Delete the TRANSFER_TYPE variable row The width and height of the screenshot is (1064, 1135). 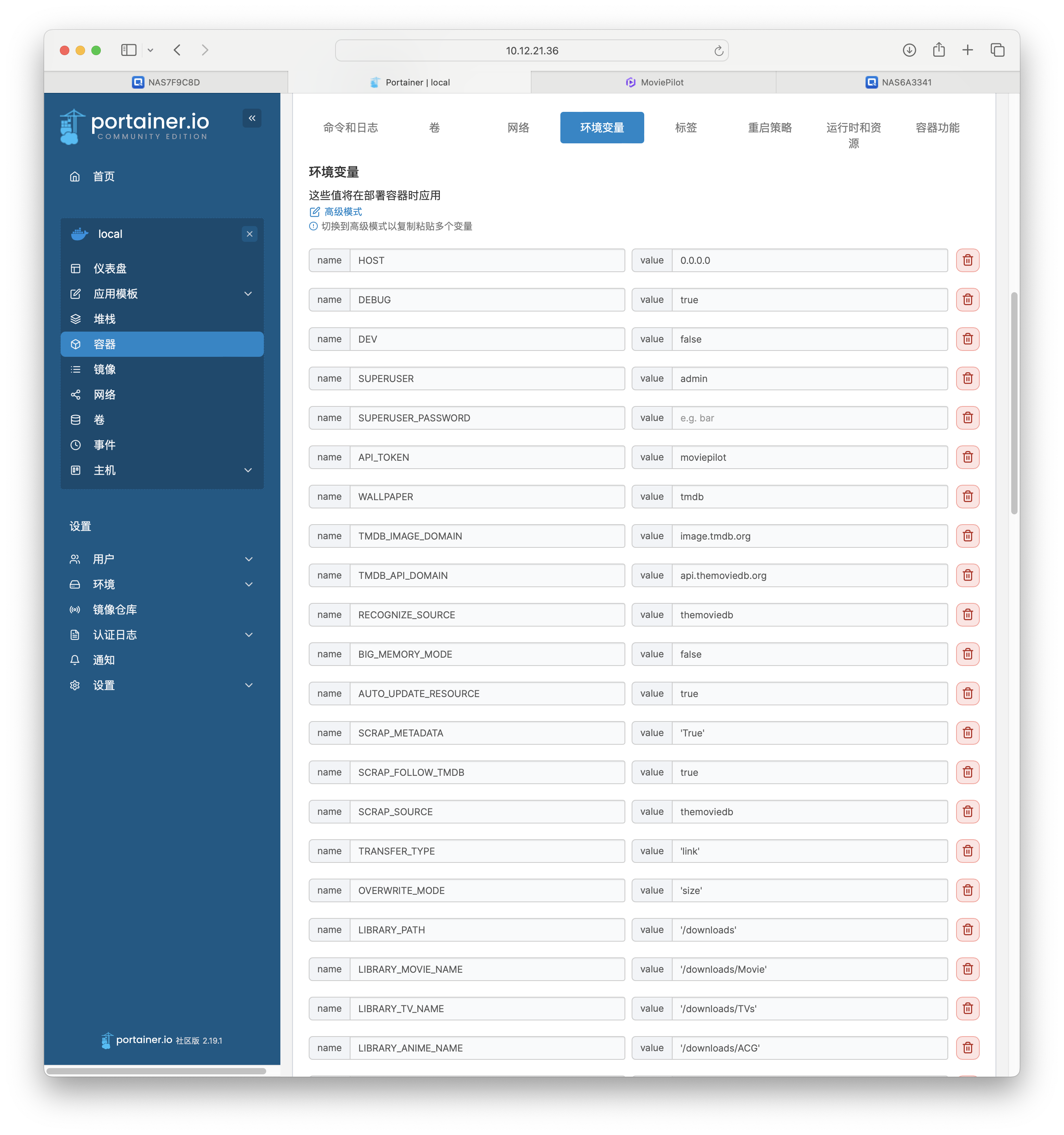coord(967,851)
